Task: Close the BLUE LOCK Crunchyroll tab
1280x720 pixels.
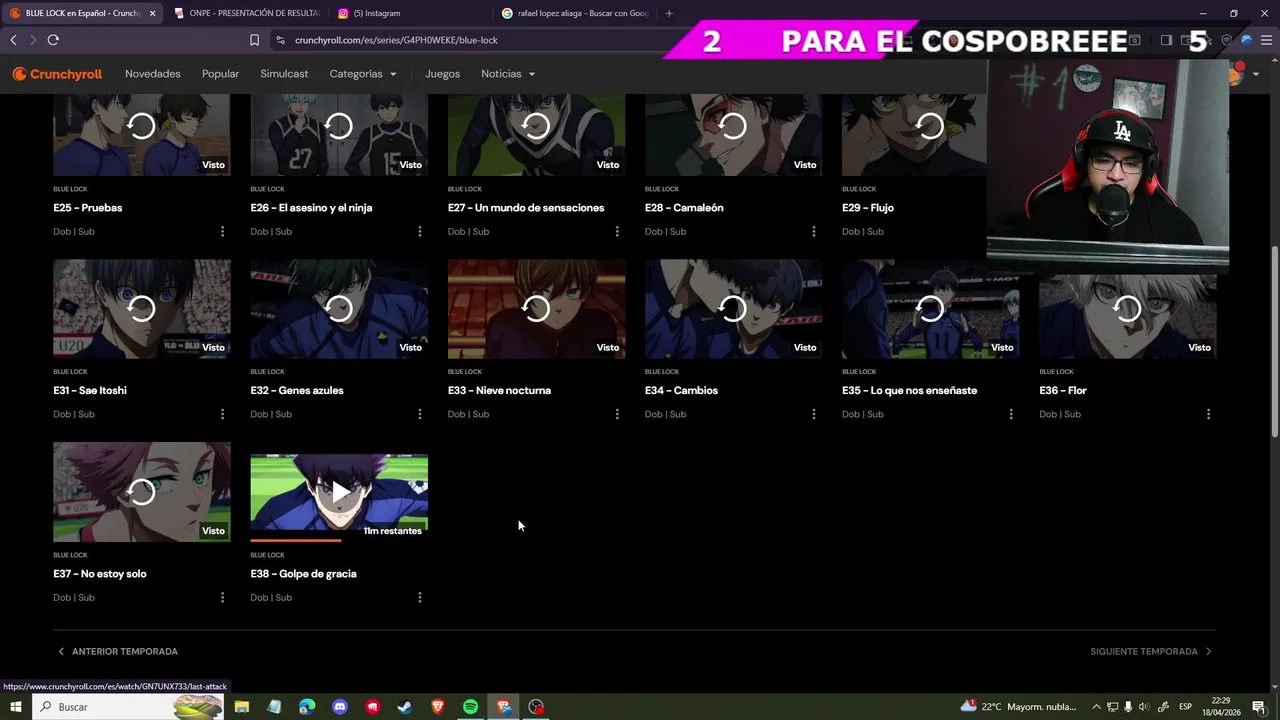Action: [152, 13]
